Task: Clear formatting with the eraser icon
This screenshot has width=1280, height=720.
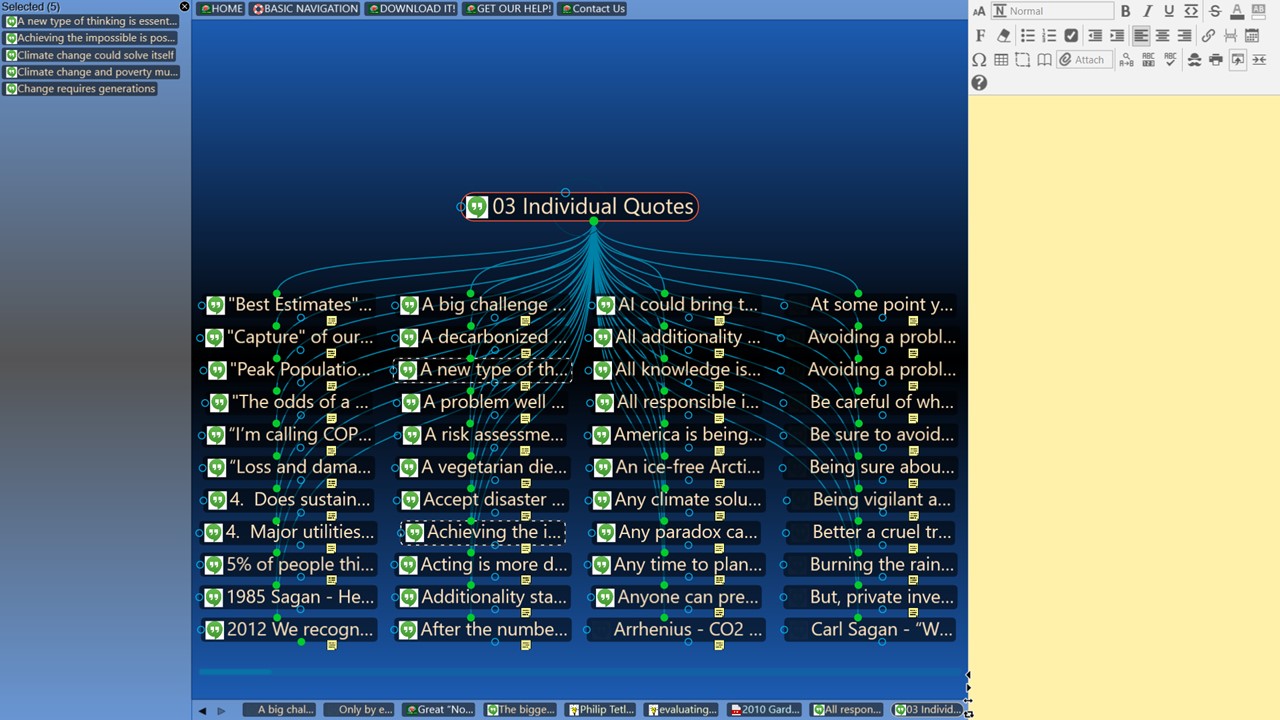Action: 1003,35
